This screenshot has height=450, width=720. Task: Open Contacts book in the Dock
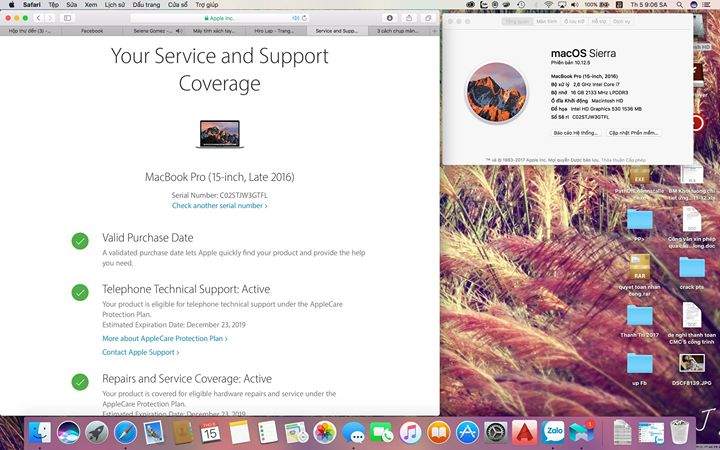point(182,433)
